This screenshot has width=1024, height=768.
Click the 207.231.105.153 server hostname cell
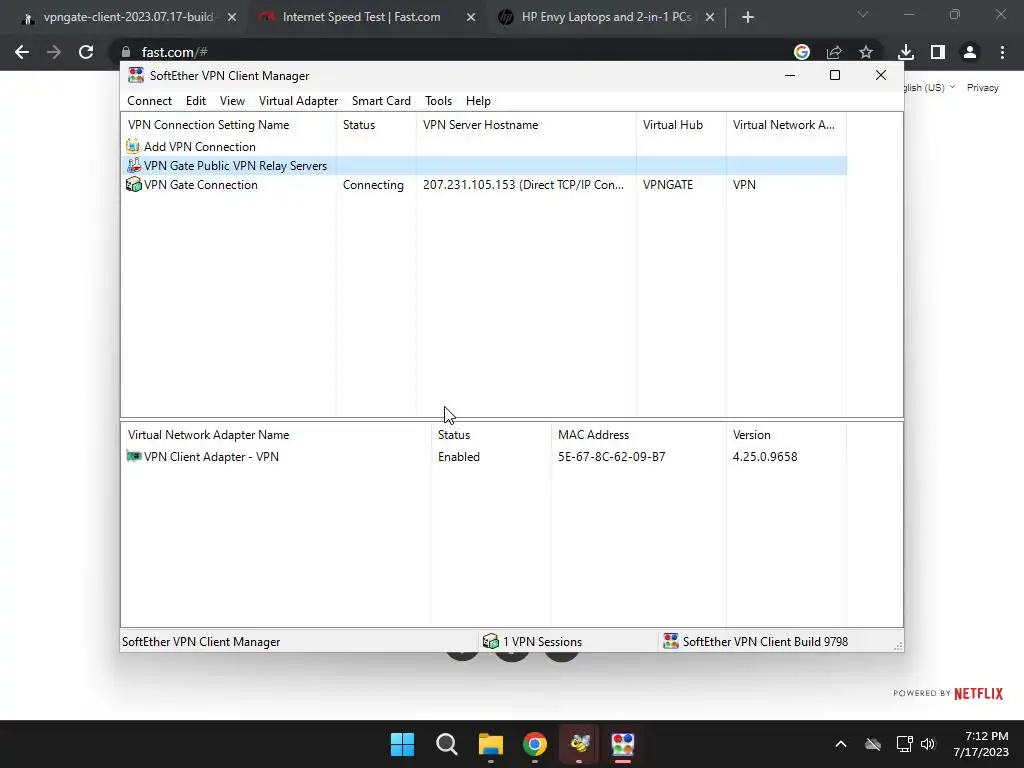(x=523, y=185)
